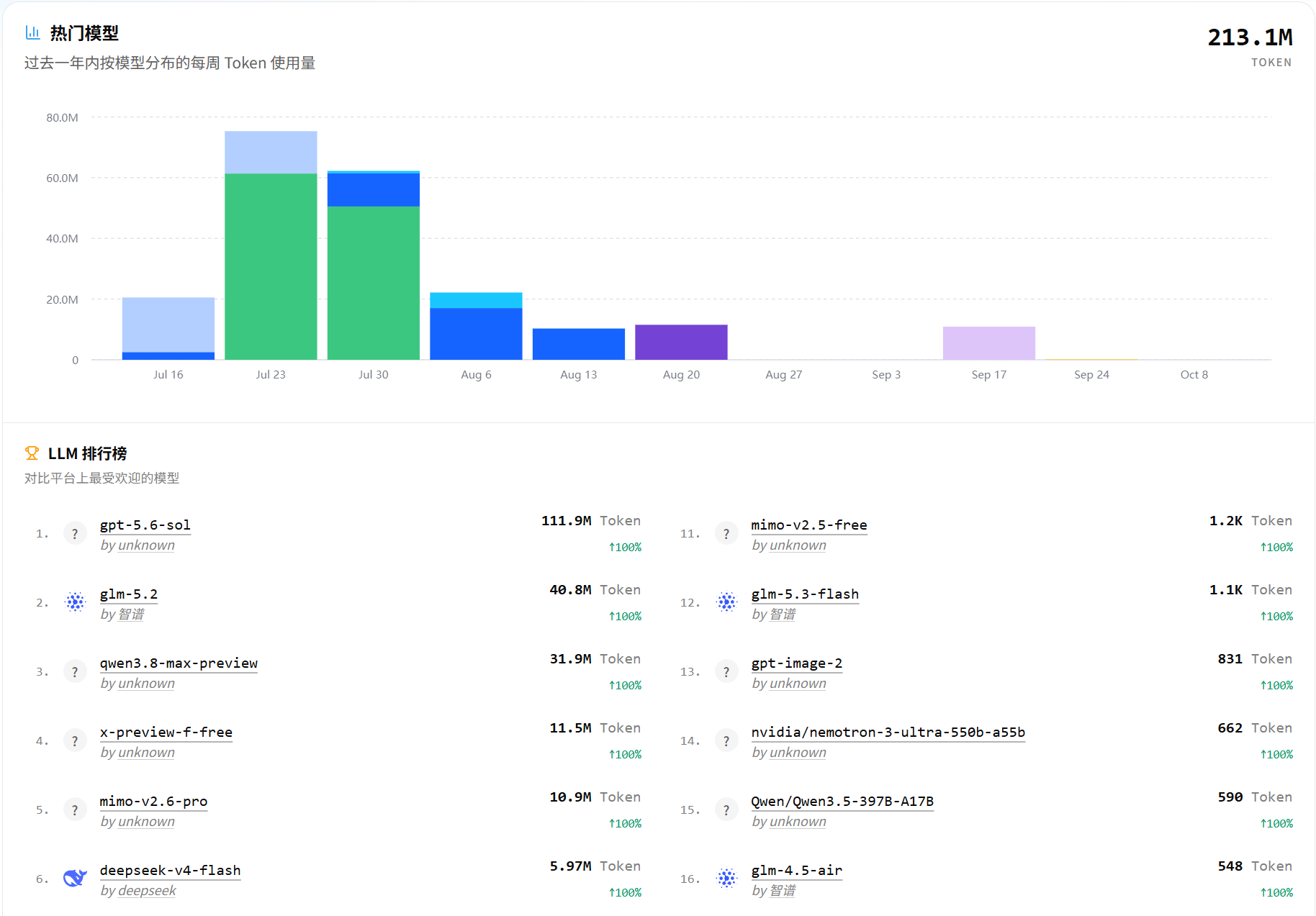Click the 213.1M total token value
Viewport: 1316px width, 916px height.
pyautogui.click(x=1250, y=37)
